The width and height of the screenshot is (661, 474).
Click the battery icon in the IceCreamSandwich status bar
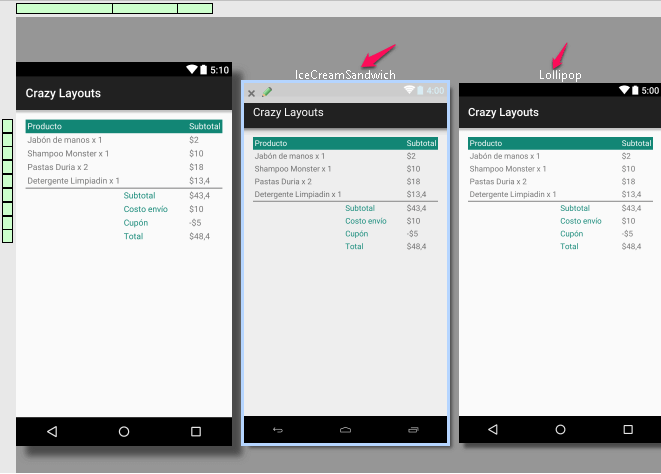coord(420,90)
